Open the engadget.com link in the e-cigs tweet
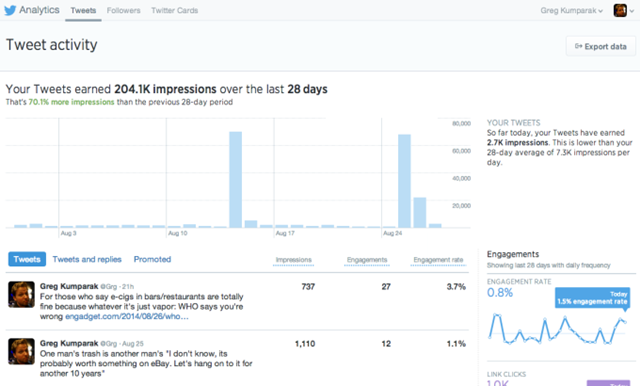Screen dimensions: 640x386 point(127,316)
